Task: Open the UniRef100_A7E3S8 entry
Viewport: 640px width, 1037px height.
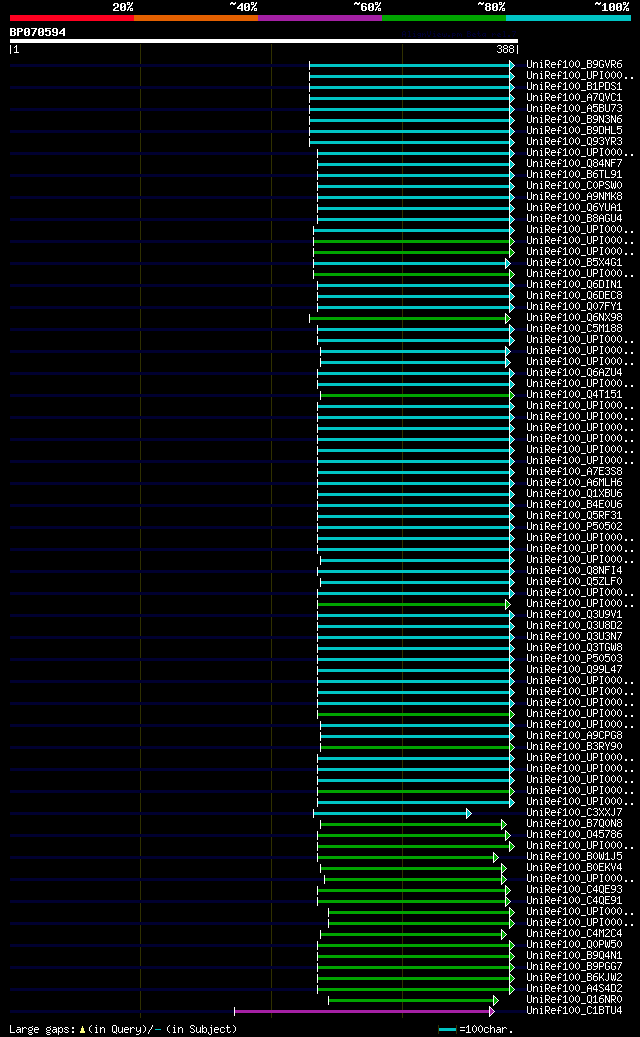Action: tap(574, 472)
